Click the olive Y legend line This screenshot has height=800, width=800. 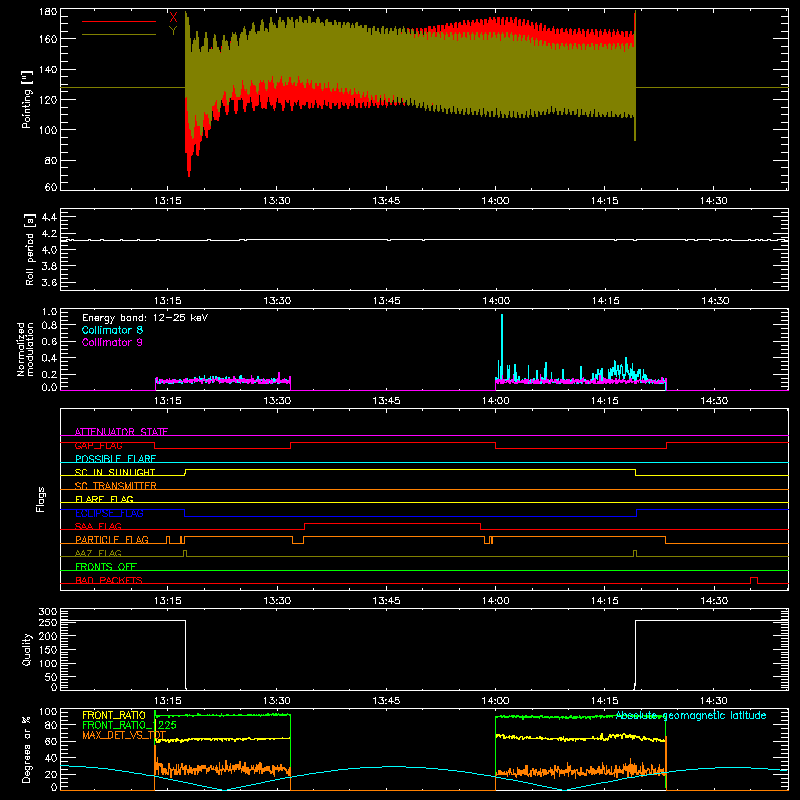pyautogui.click(x=119, y=35)
